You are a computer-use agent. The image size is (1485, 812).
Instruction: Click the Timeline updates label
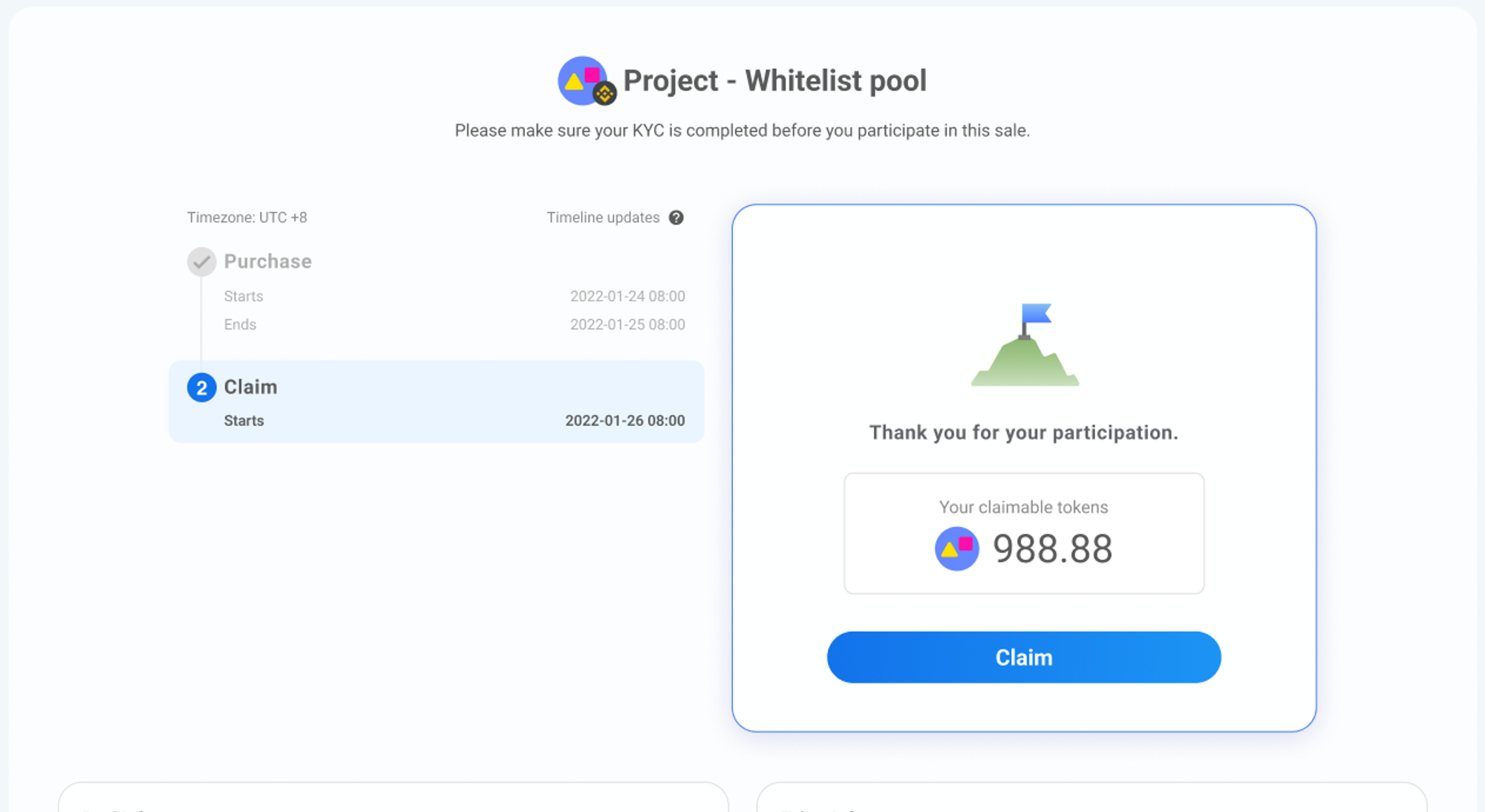tap(603, 217)
